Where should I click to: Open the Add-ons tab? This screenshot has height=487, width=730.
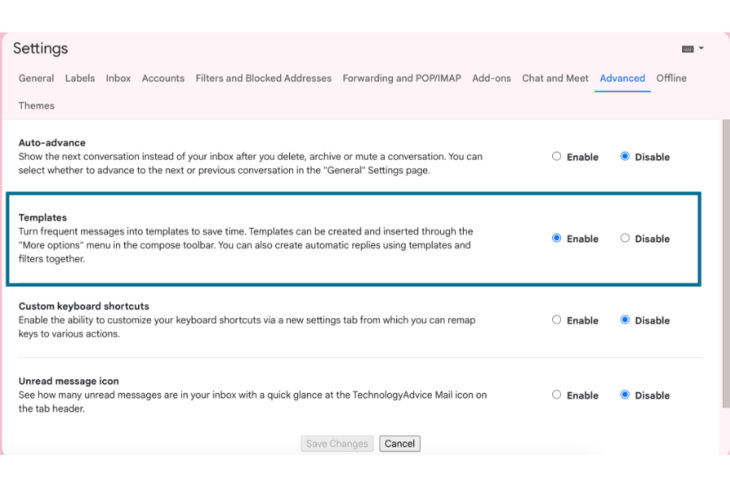pyautogui.click(x=492, y=78)
